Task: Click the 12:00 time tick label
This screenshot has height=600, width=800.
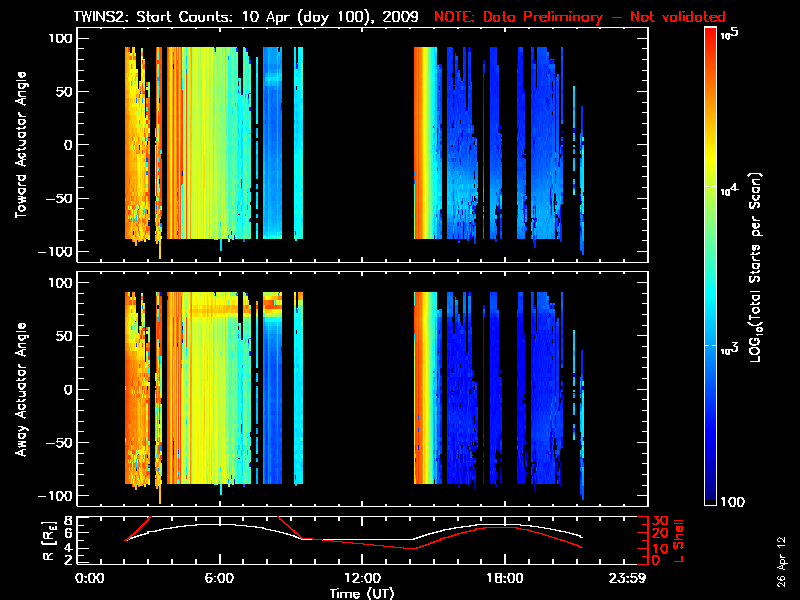Action: pos(362,579)
